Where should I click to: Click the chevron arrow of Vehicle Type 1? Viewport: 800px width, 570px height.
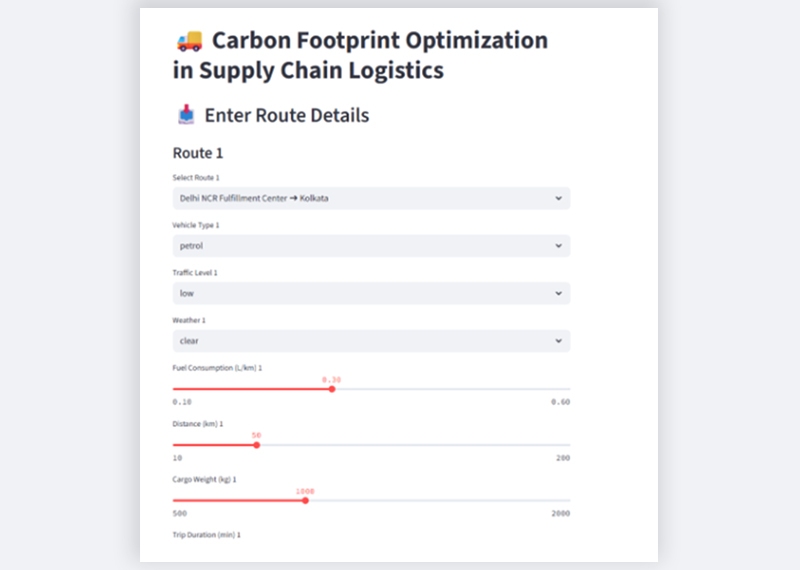point(558,246)
